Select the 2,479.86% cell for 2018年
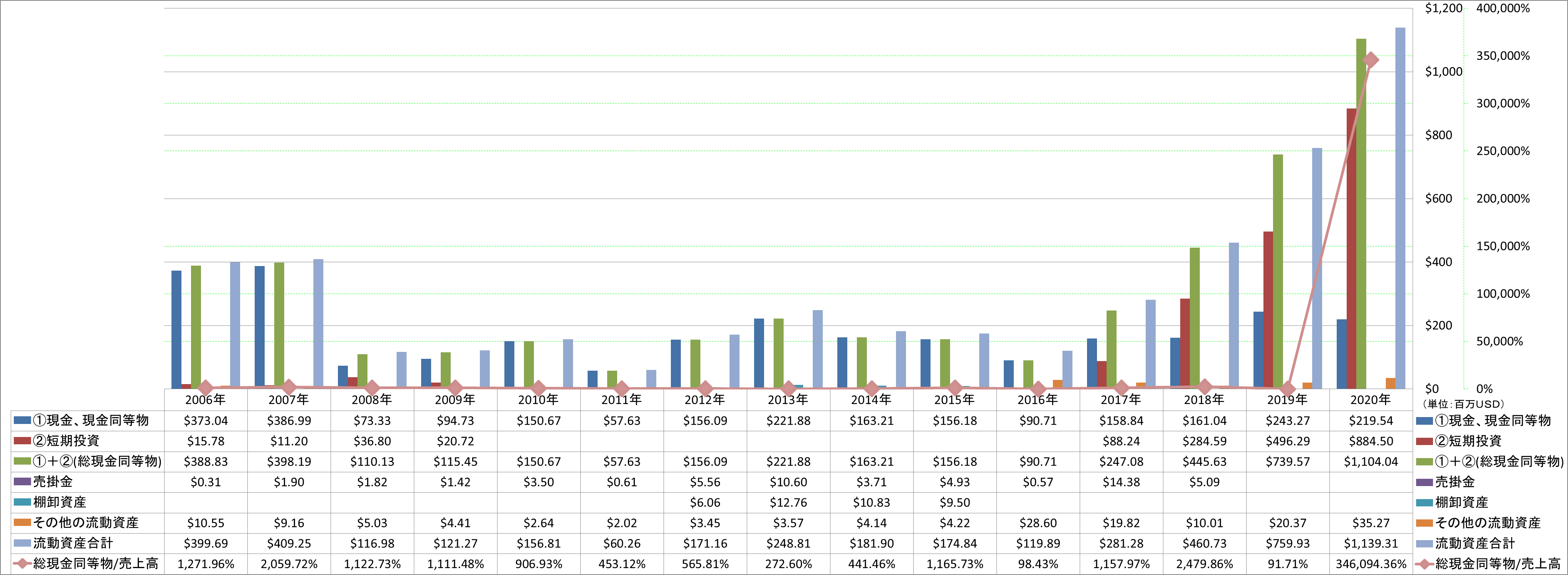Screen dimensions: 1568x575 pos(1205,564)
